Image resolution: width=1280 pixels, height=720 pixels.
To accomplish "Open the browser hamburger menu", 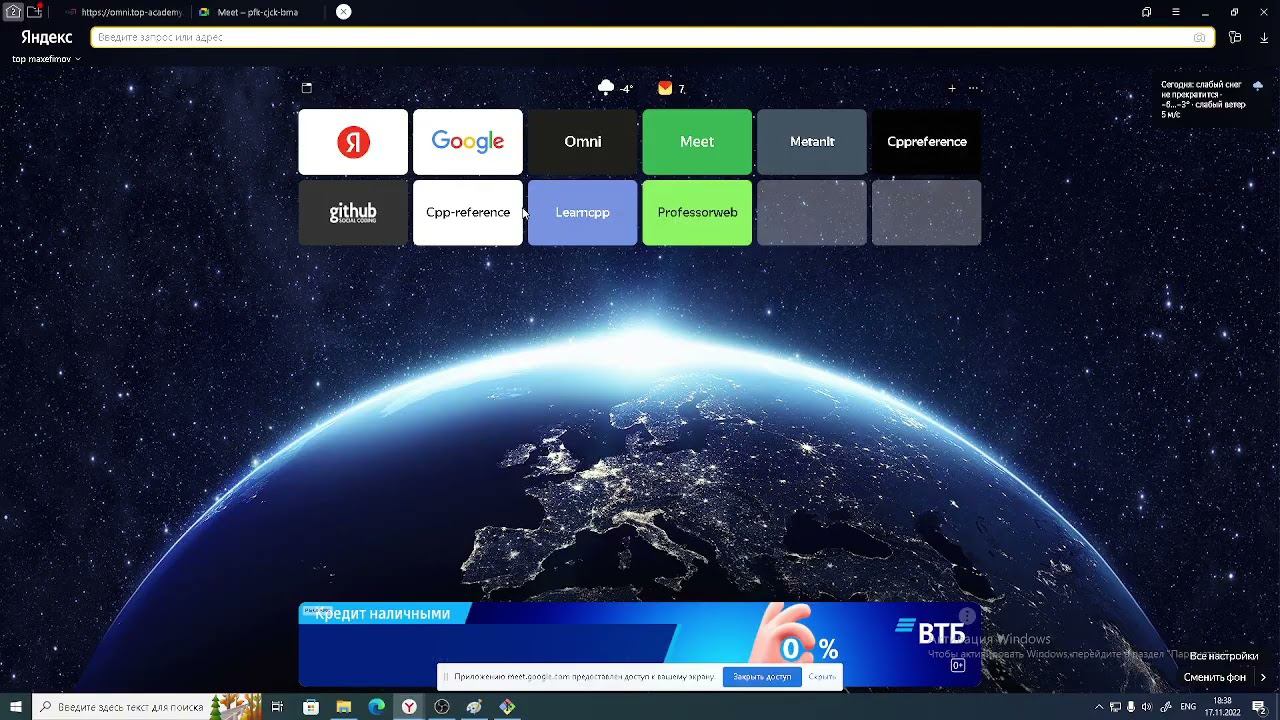I will pos(1176,12).
